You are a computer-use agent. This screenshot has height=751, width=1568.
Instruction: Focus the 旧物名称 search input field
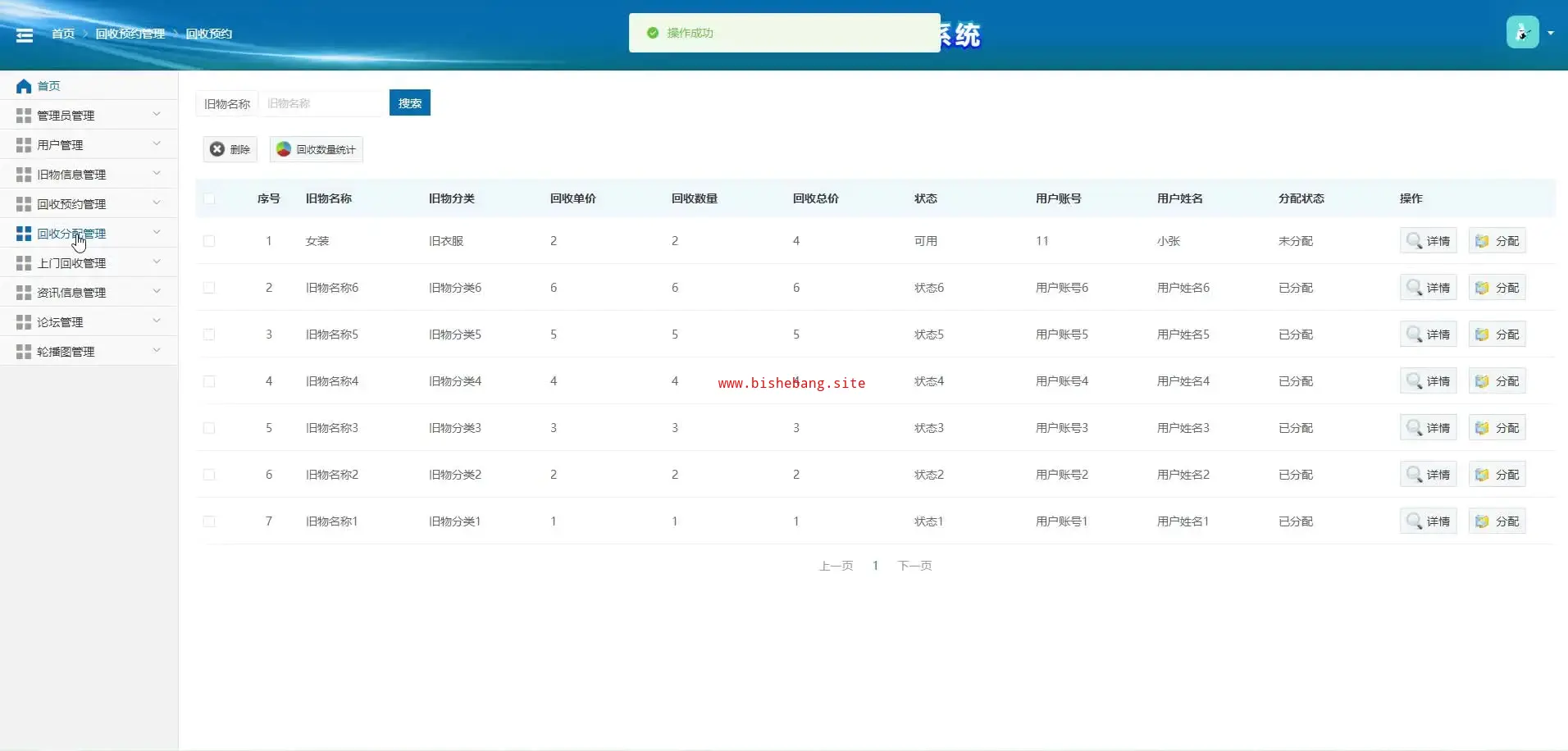323,103
